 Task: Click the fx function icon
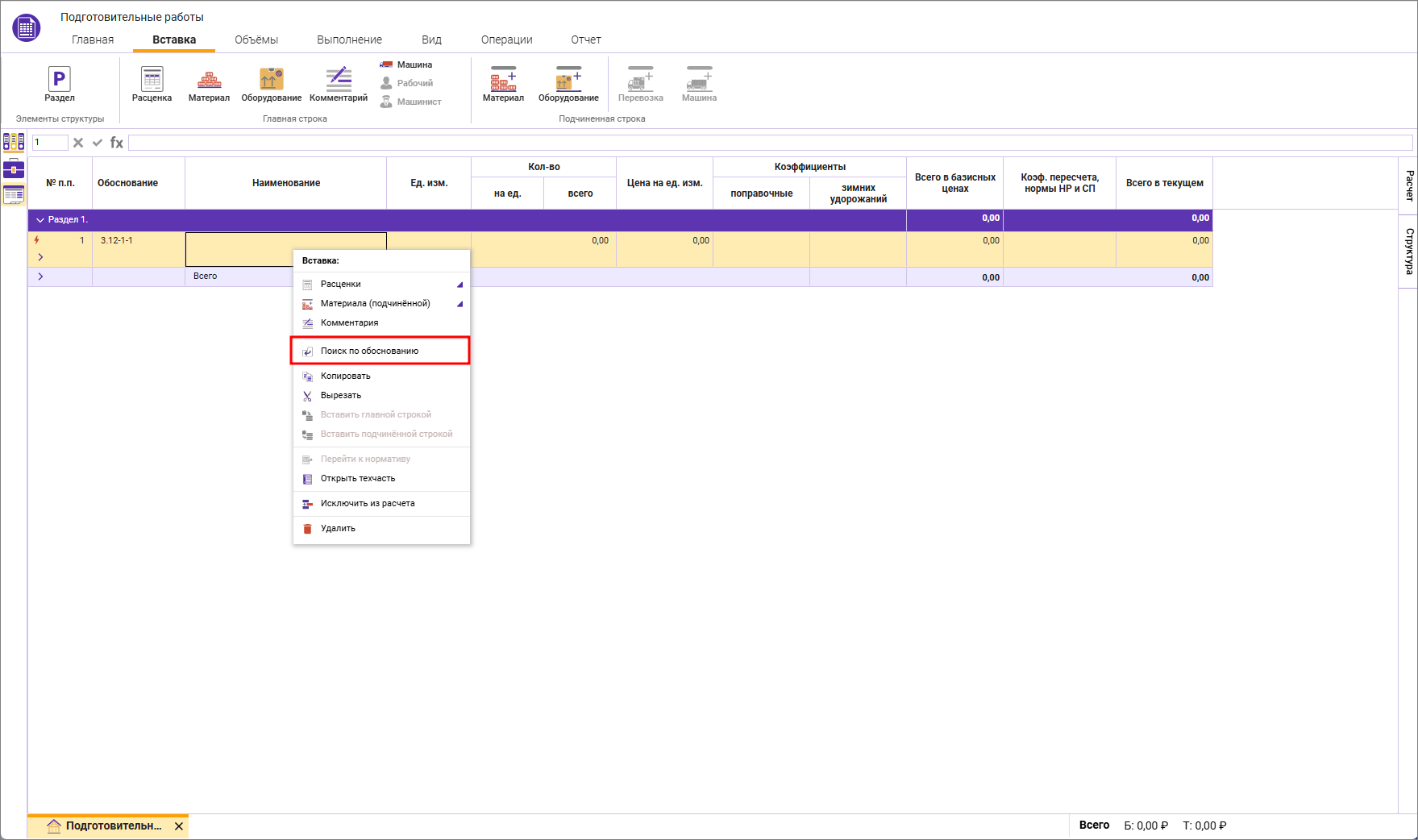[117, 143]
